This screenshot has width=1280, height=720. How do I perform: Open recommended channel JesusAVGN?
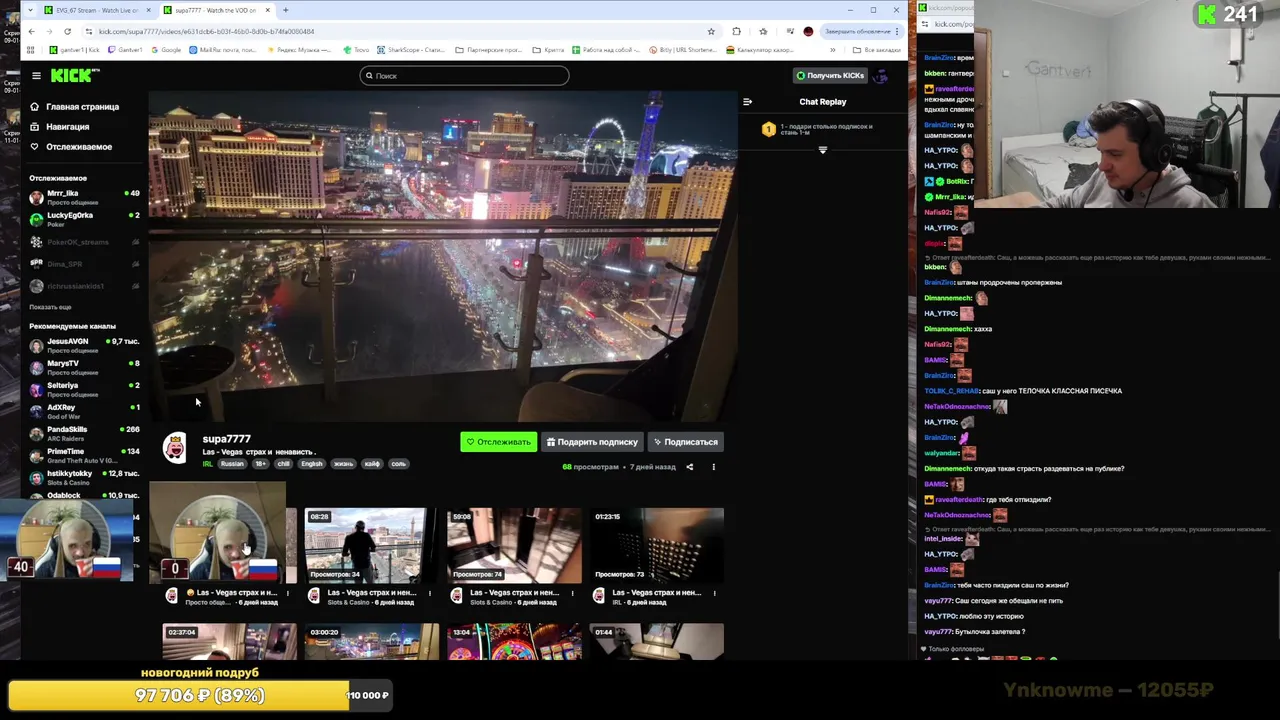84,346
